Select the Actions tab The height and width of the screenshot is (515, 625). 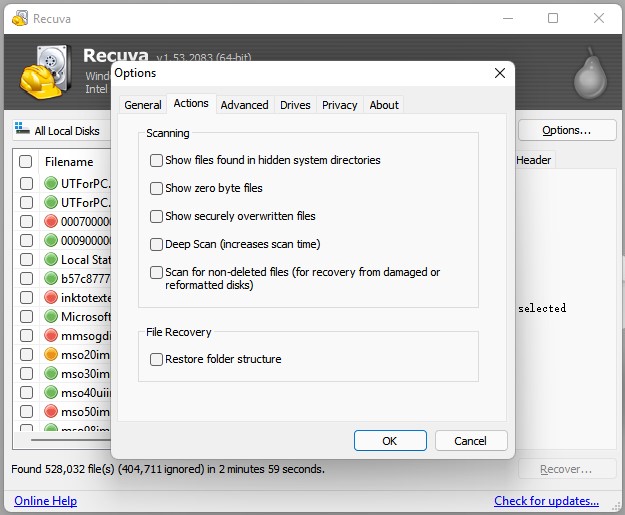[191, 104]
